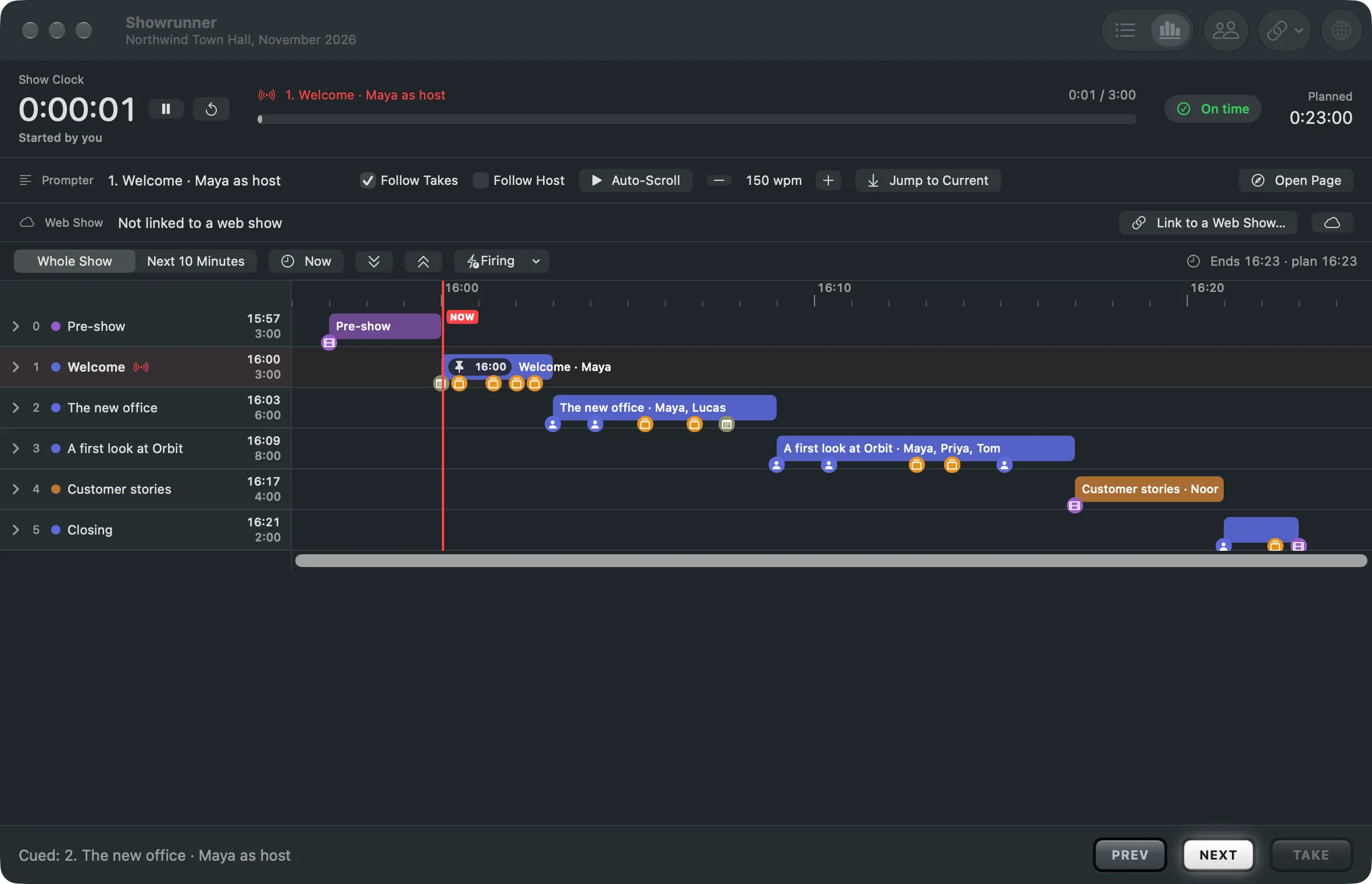Viewport: 1372px width, 884px height.
Task: Click the Welcome segment progress bar
Action: (697, 119)
